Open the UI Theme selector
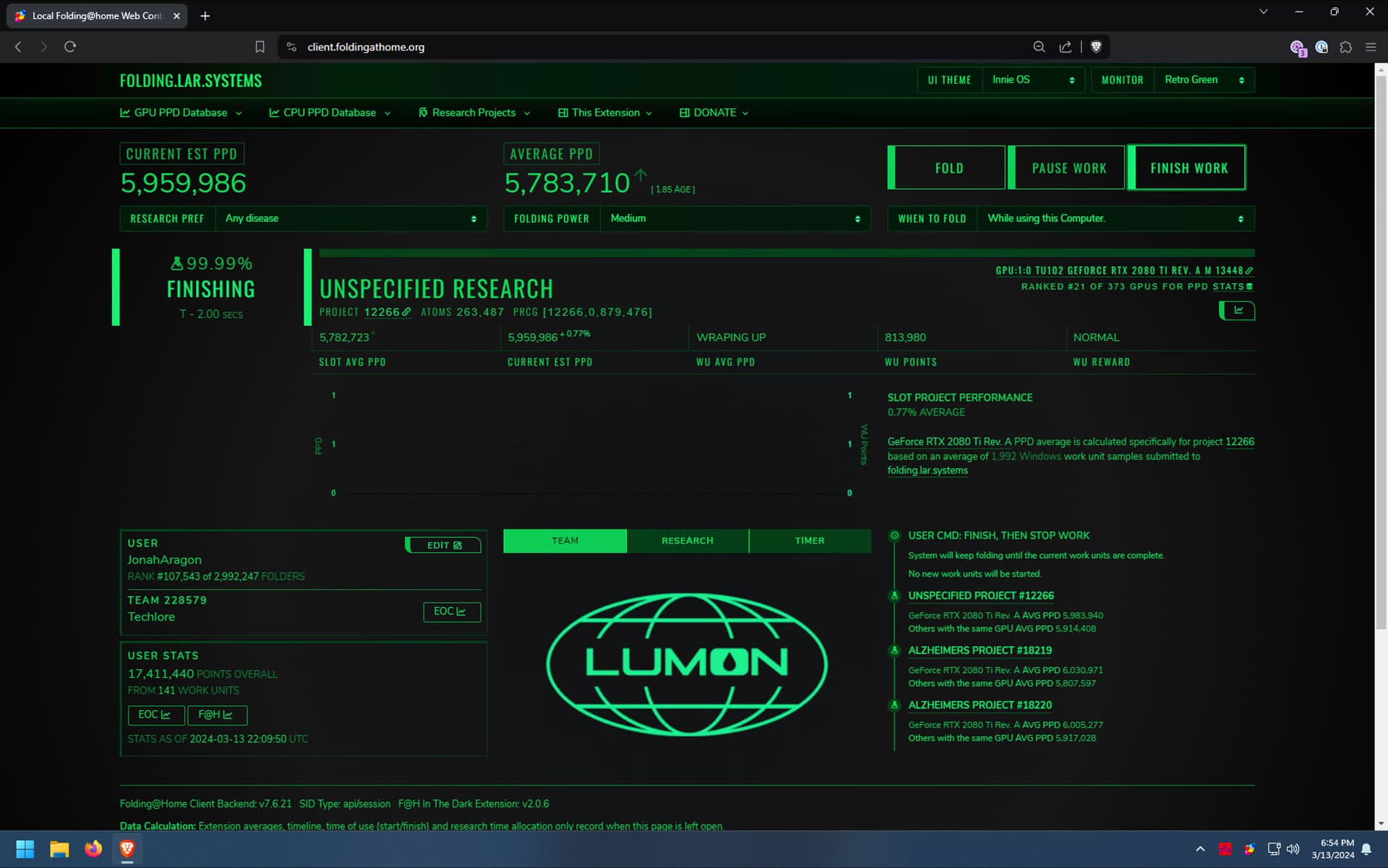Screen dimensions: 1388x868 pyautogui.click(x=1032, y=80)
